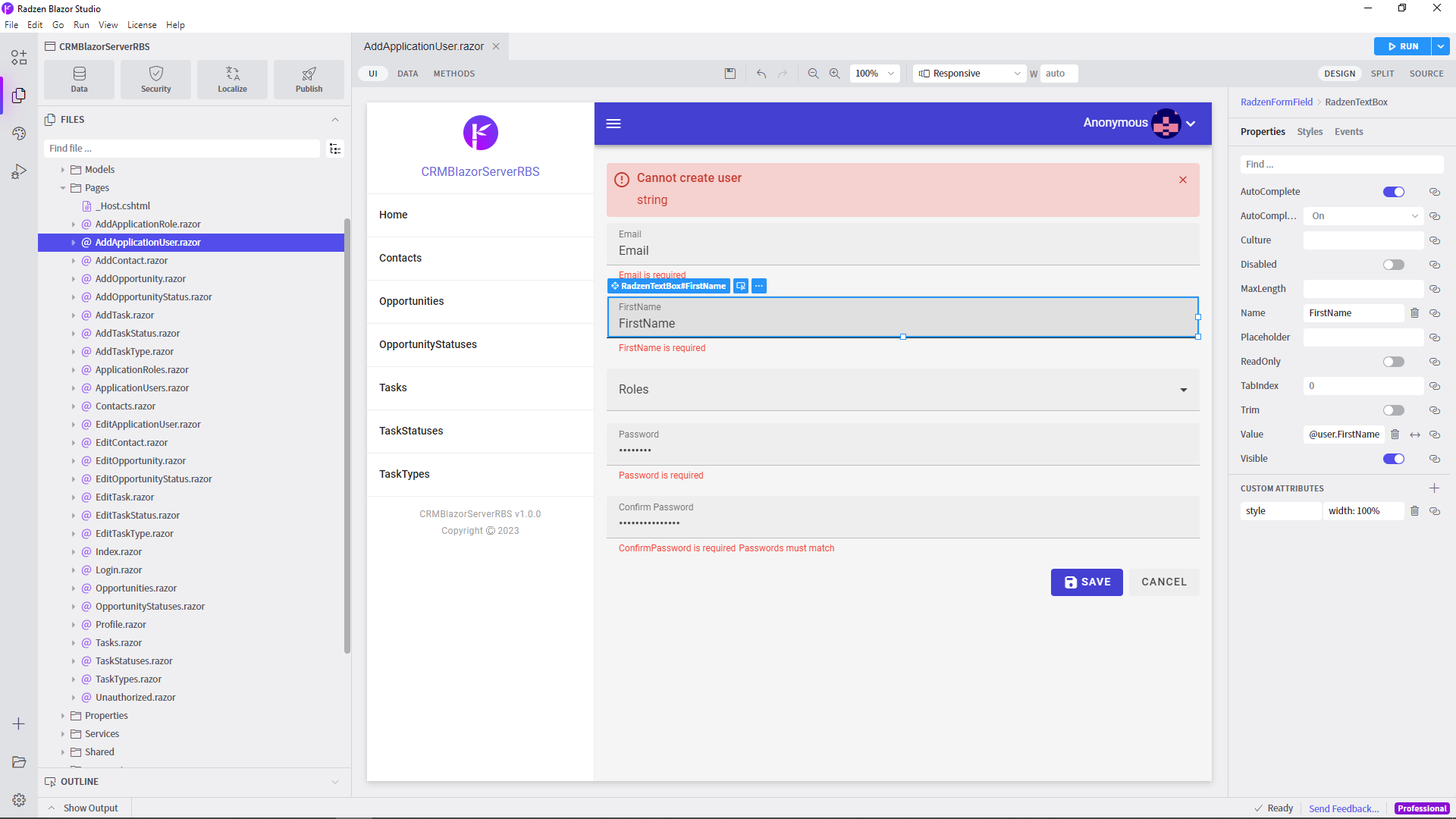Click the Find file search field

[182, 149]
